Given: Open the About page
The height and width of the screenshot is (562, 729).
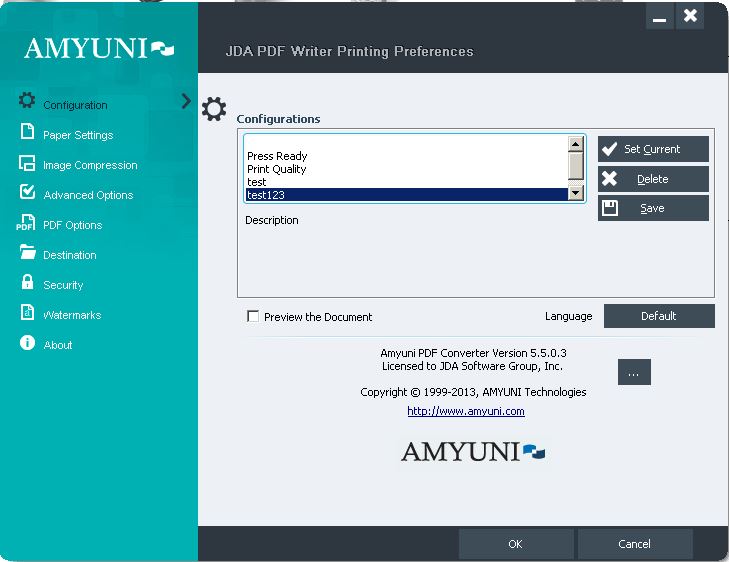Looking at the screenshot, I should pyautogui.click(x=58, y=345).
